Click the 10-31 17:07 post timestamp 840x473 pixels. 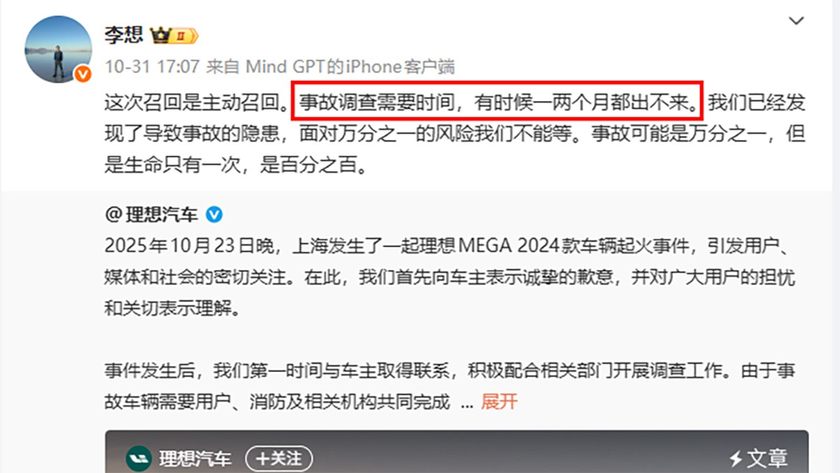click(152, 66)
